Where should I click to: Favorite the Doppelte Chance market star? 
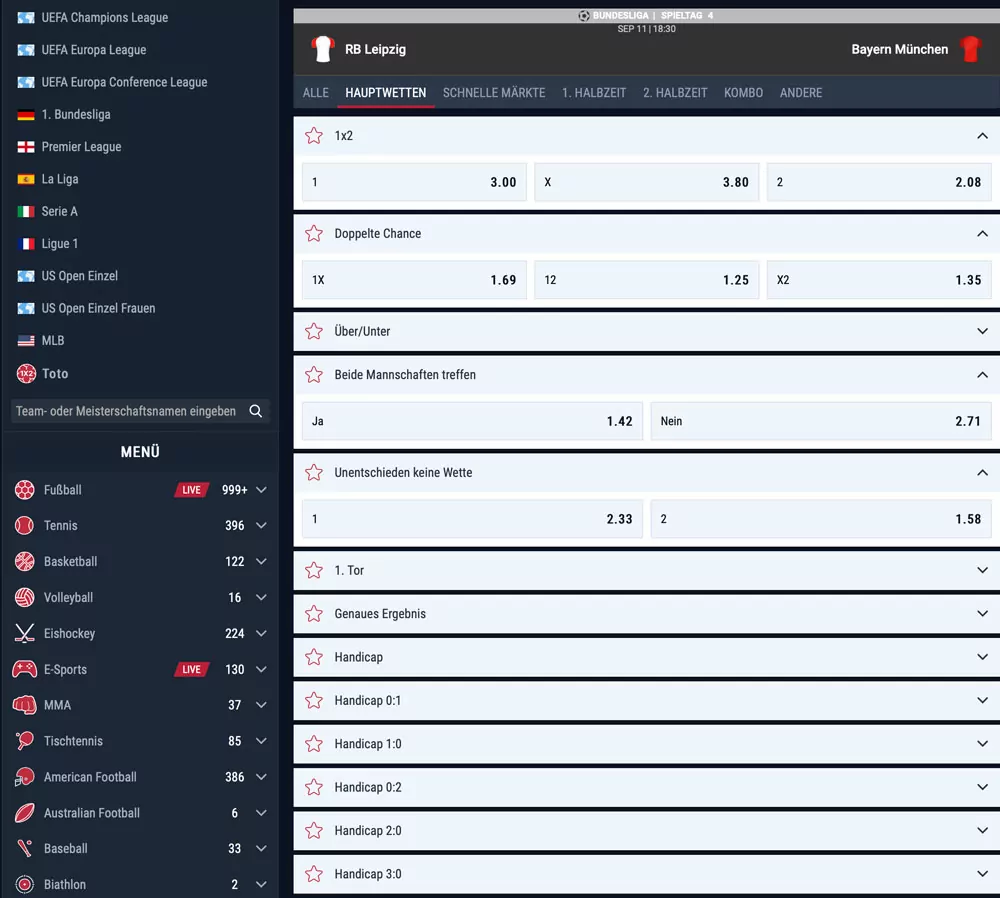coord(314,233)
